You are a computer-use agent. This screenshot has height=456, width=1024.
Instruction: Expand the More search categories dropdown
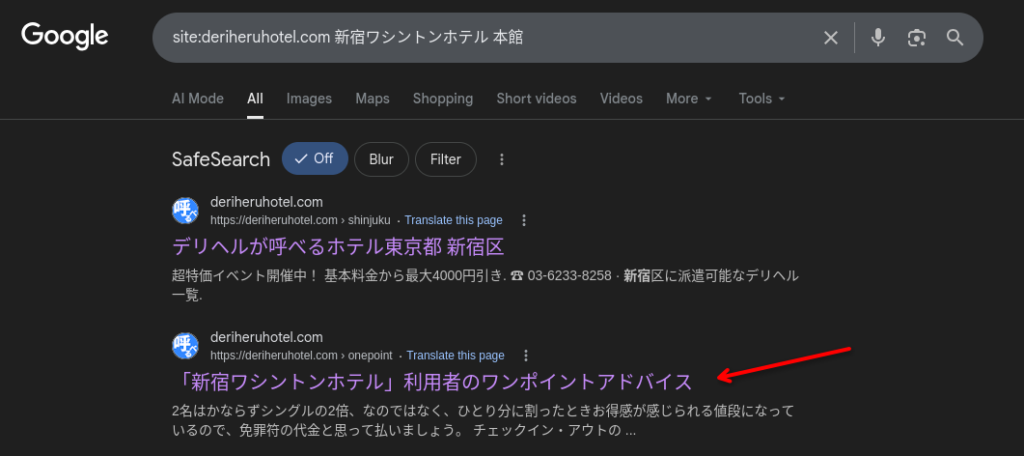tap(689, 99)
